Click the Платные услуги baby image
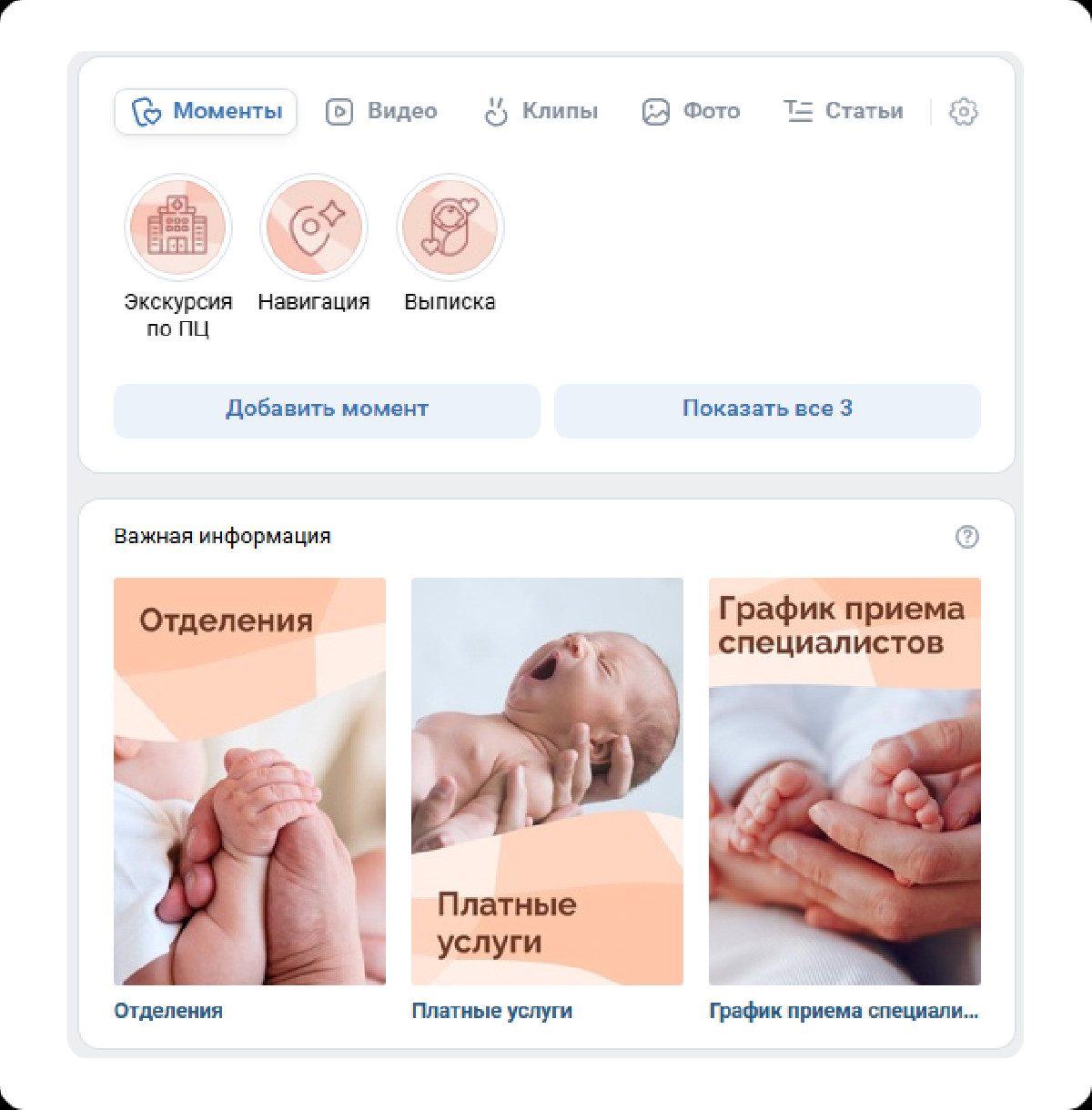Screen dimensions: 1092x1110 547,782
